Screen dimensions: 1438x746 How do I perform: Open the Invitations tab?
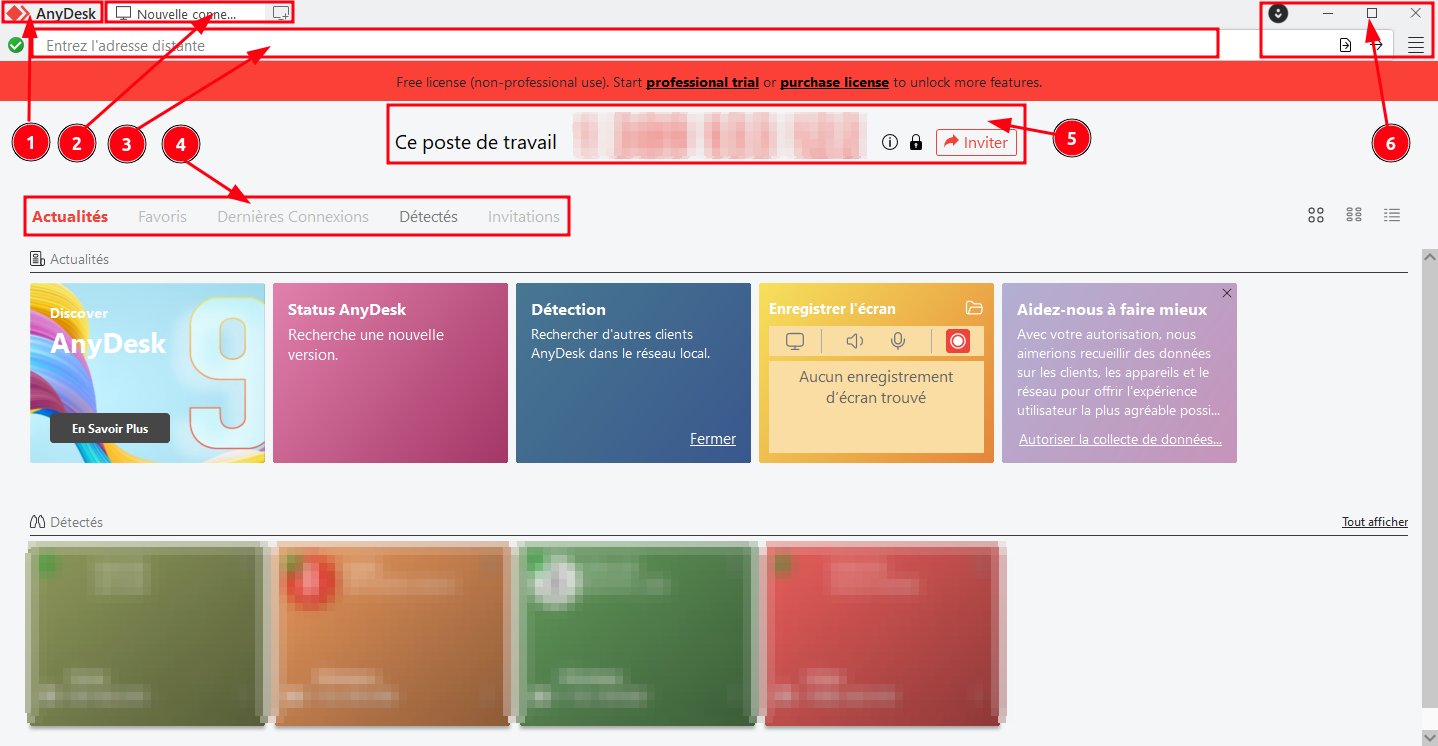pyautogui.click(x=524, y=216)
